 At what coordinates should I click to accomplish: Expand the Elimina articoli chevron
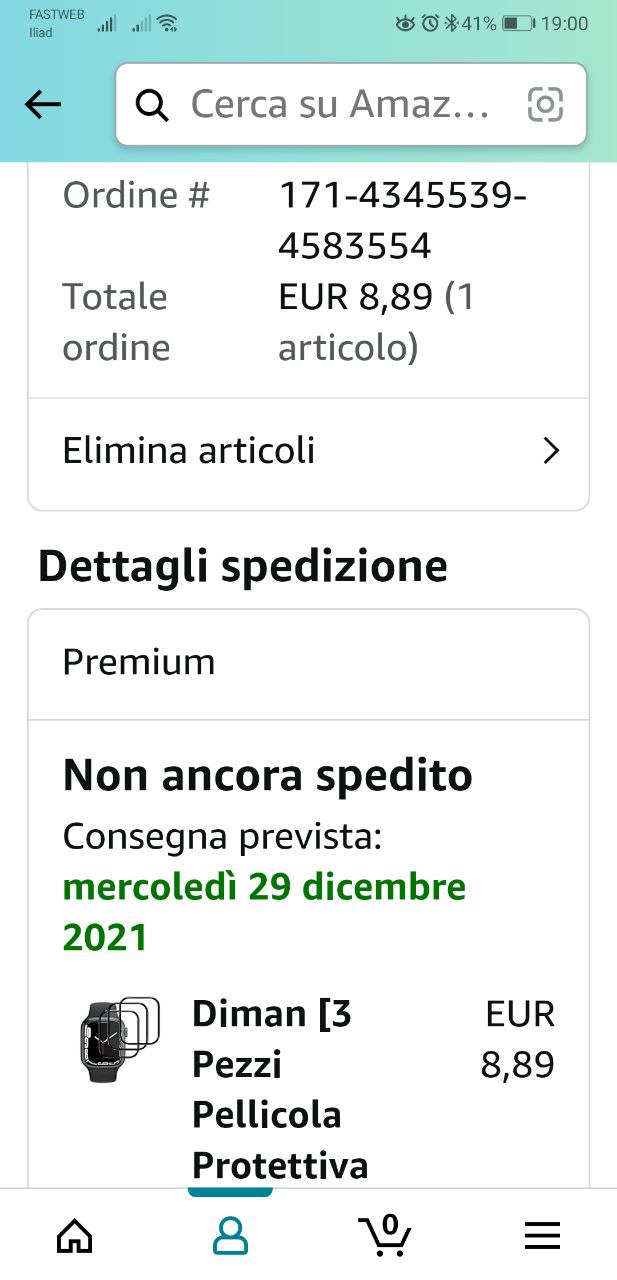coord(550,452)
